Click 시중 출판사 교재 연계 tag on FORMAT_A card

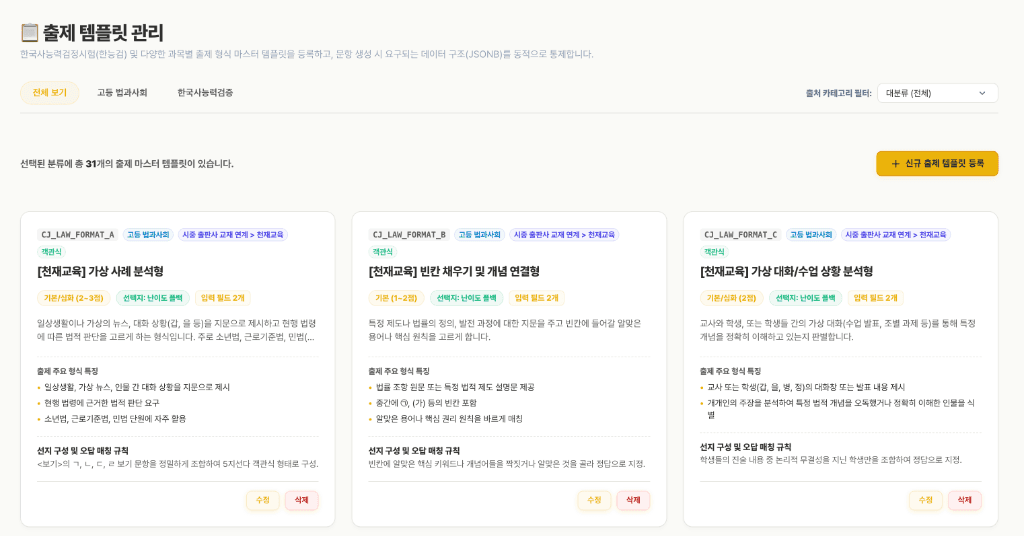233,234
